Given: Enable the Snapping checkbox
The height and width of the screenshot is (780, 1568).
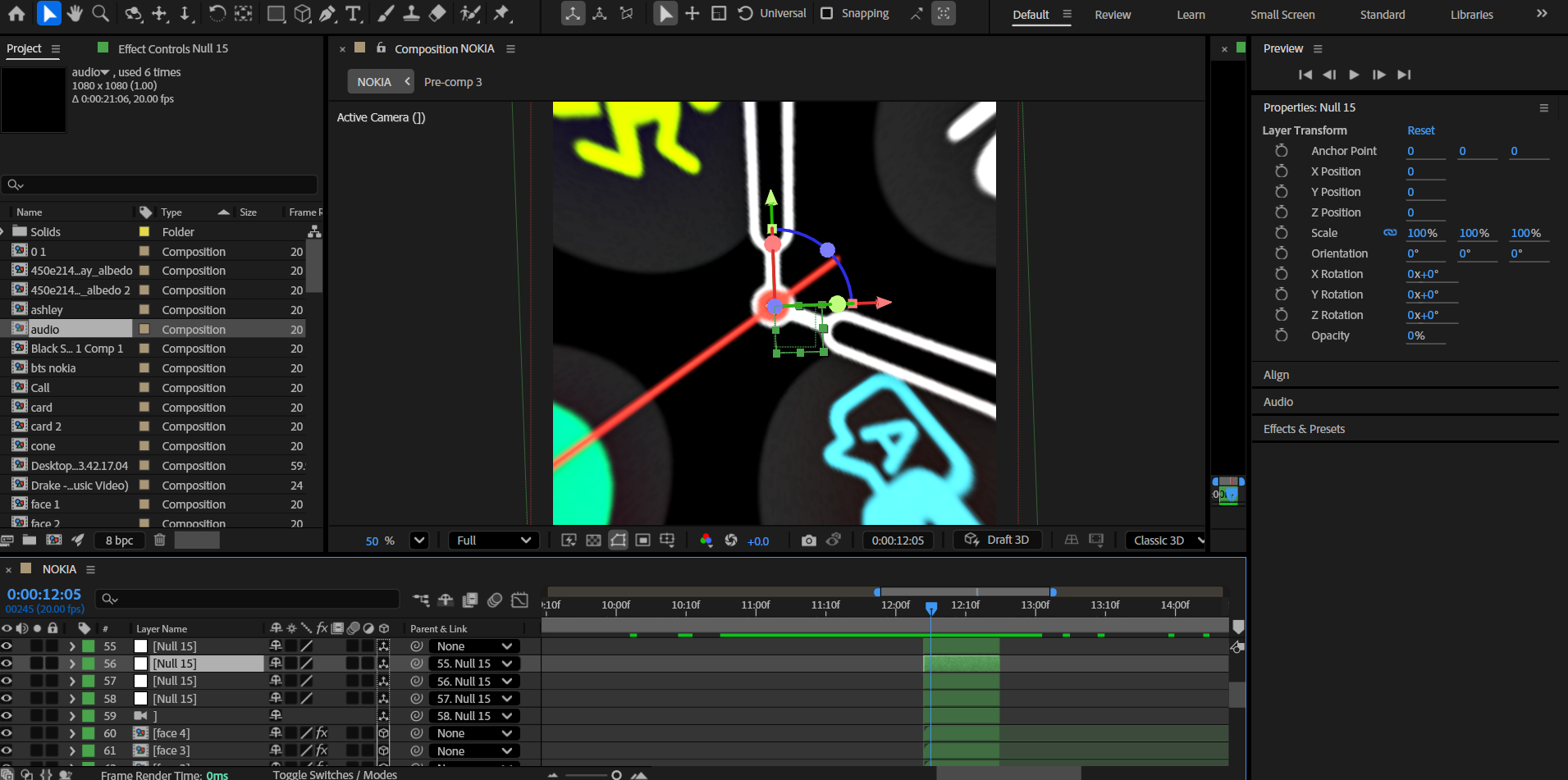Looking at the screenshot, I should 827,13.
